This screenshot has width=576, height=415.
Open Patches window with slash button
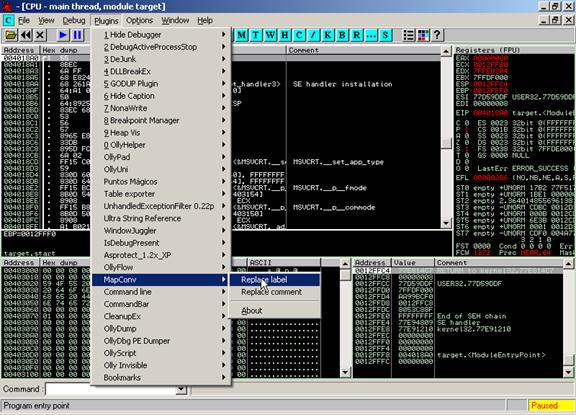[313, 35]
